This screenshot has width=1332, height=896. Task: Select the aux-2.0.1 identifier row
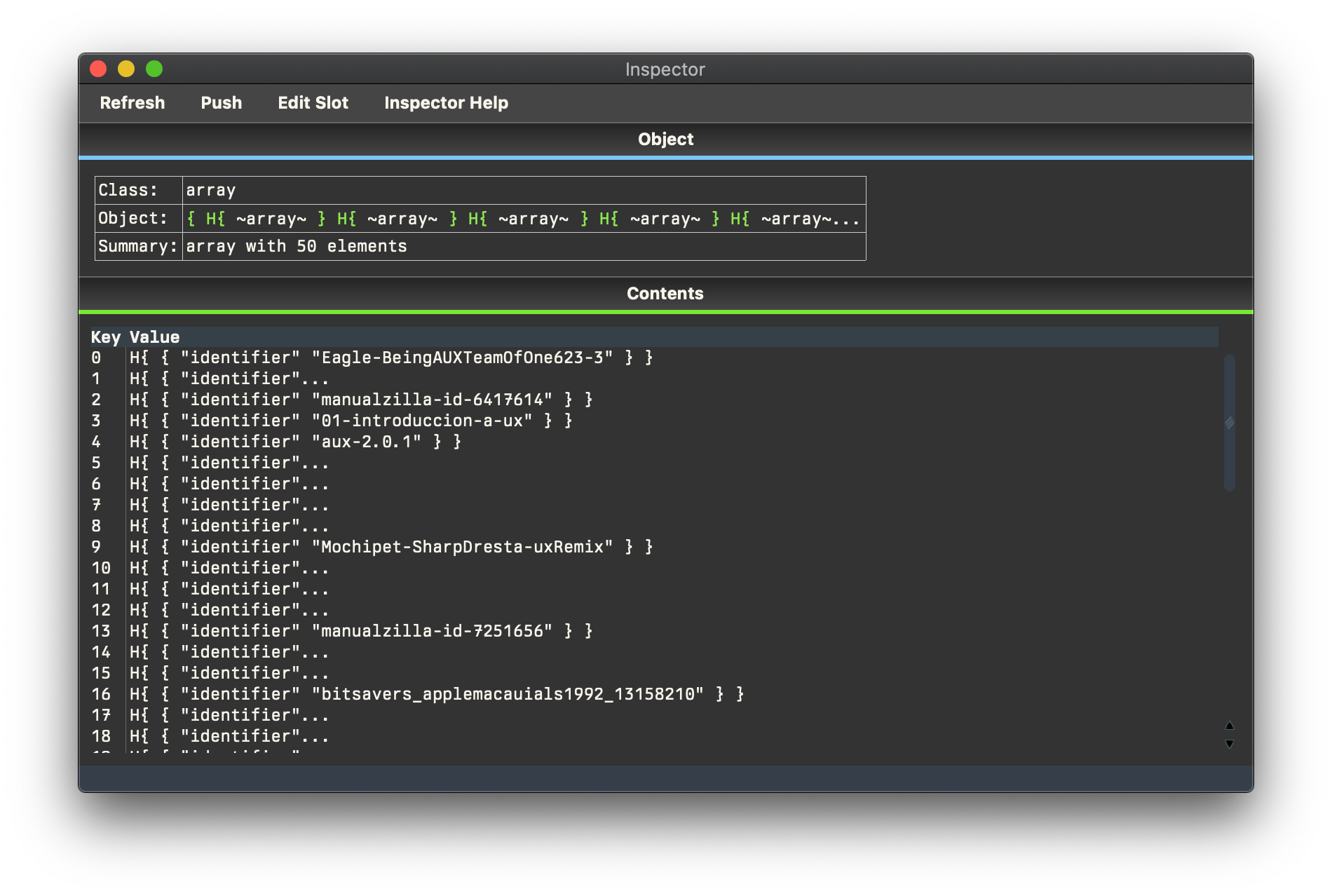[295, 442]
